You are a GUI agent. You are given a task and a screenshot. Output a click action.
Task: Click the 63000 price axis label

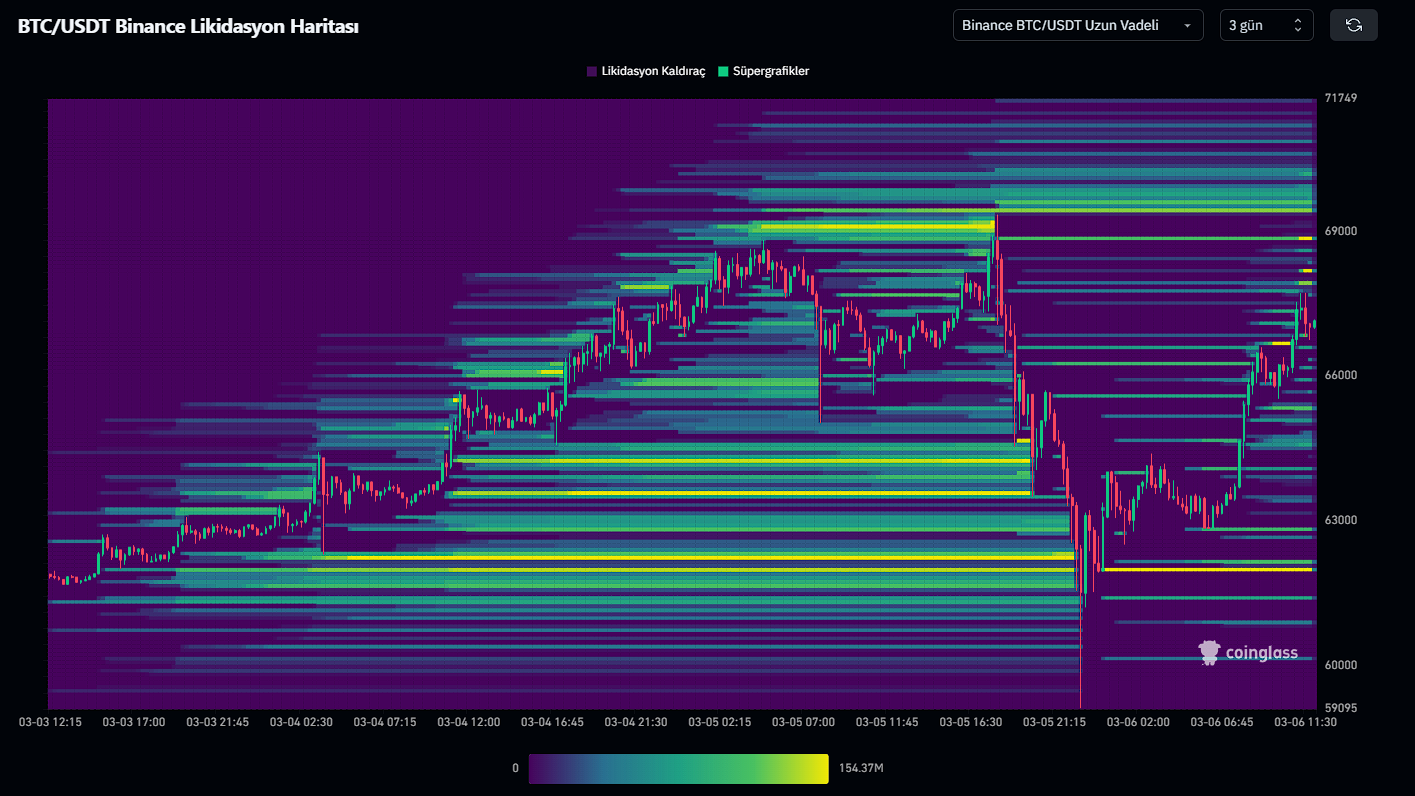point(1340,520)
